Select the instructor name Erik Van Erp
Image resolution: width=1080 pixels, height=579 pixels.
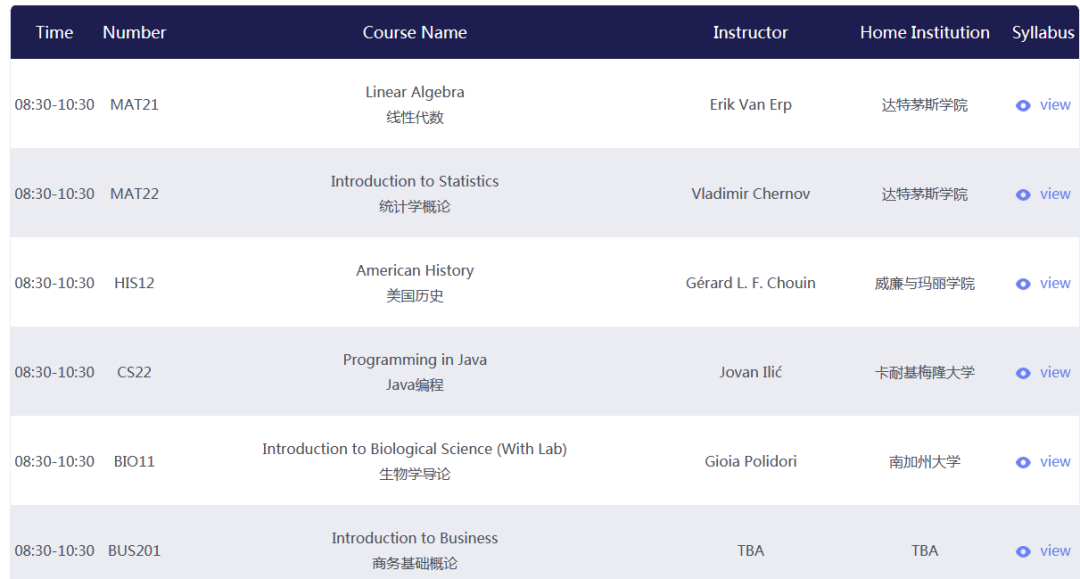click(751, 105)
